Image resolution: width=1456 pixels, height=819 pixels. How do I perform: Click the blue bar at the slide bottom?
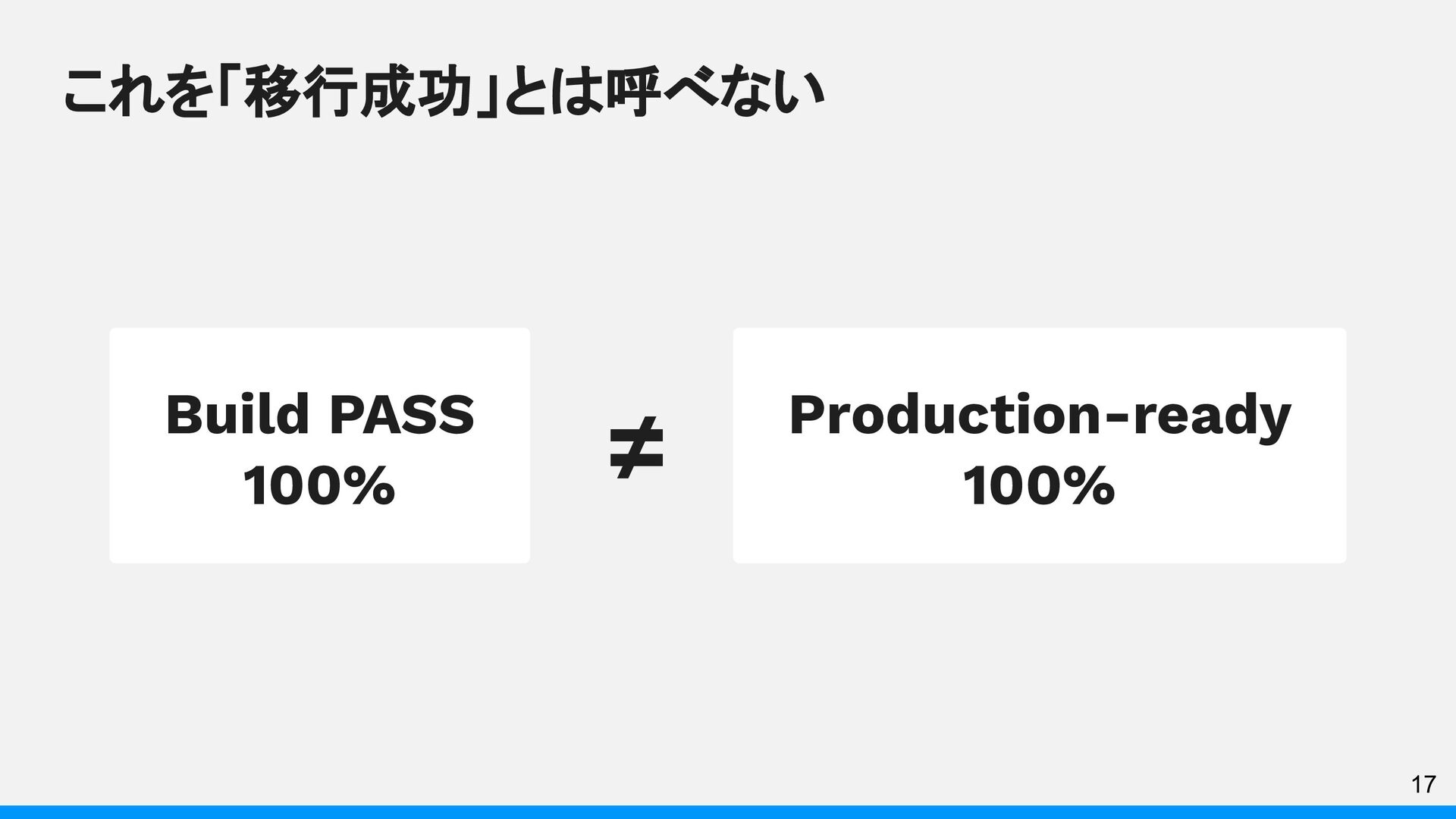coord(728,812)
